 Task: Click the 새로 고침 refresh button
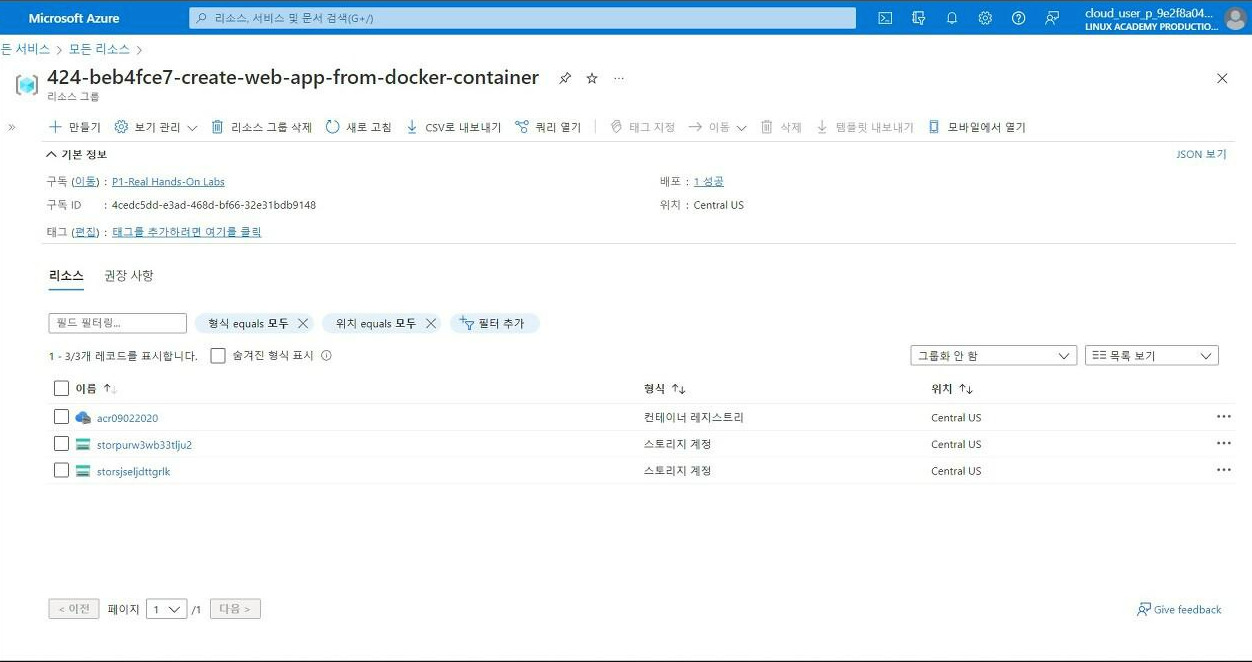359,127
